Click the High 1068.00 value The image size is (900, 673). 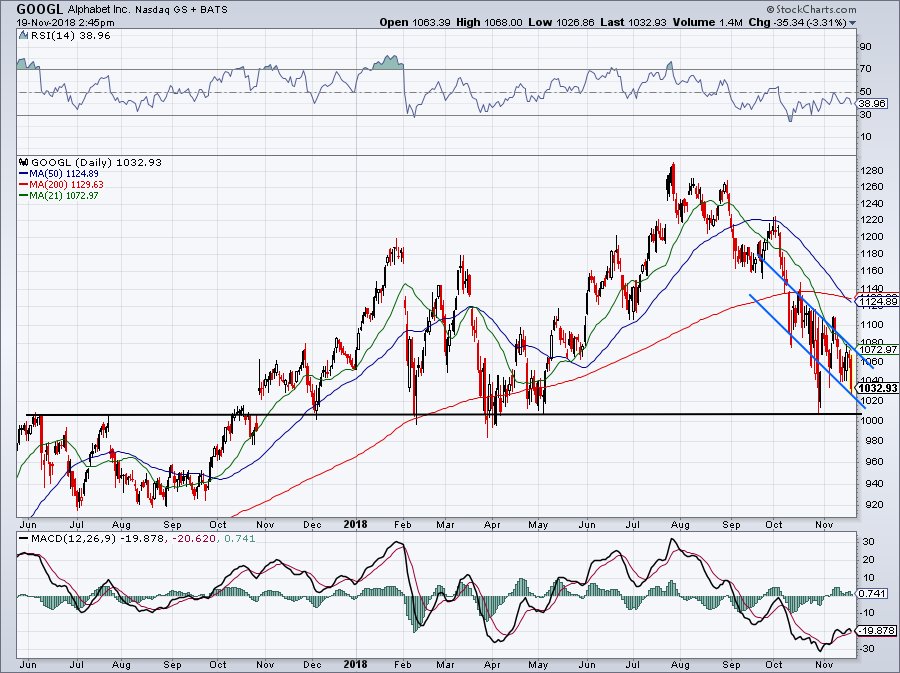(489, 22)
